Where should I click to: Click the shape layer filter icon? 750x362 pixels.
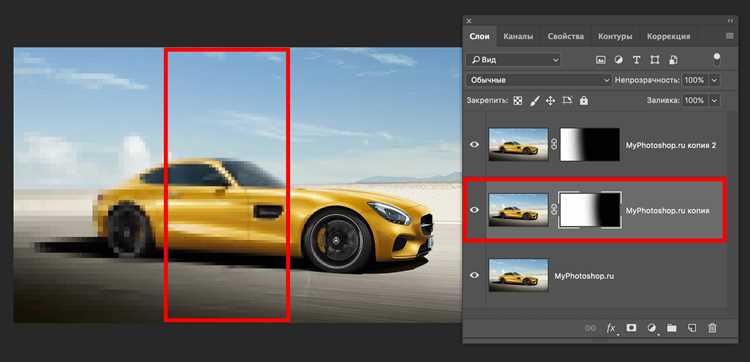click(x=655, y=60)
